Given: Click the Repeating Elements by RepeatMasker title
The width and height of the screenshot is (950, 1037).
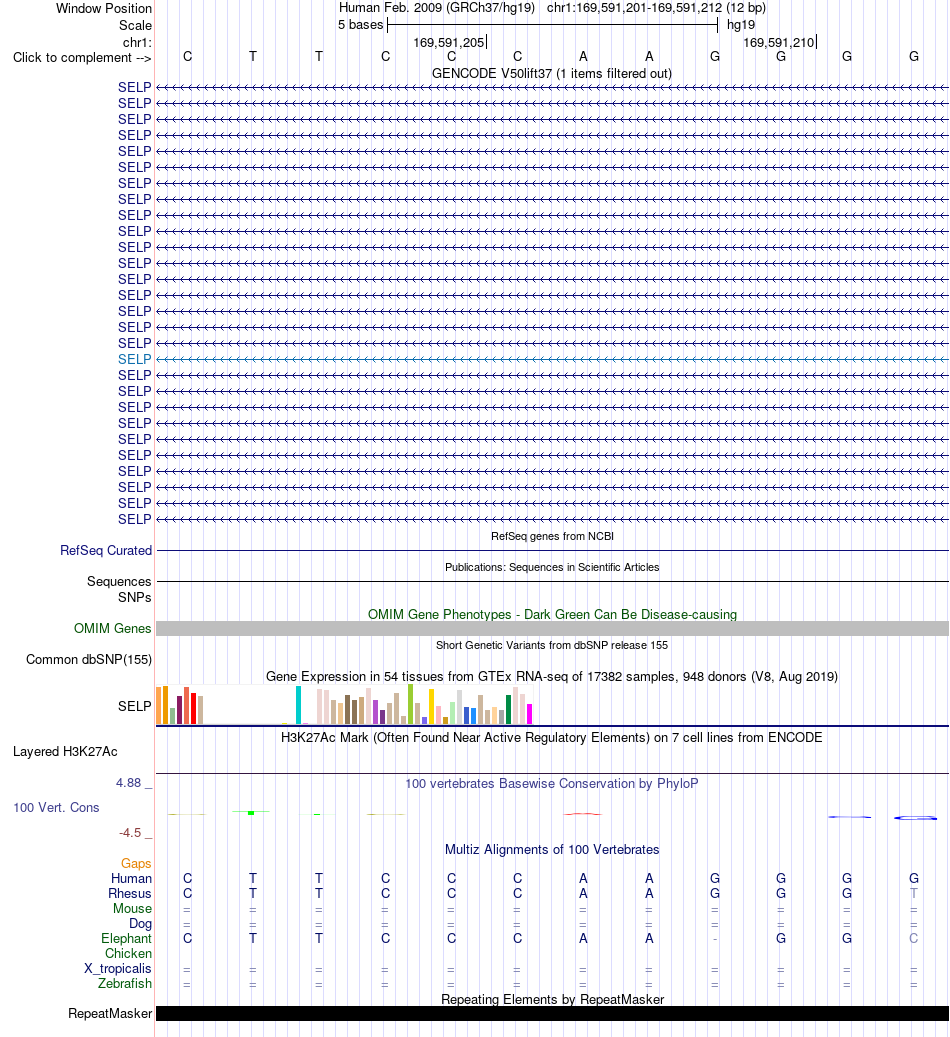Looking at the screenshot, I should click(552, 999).
